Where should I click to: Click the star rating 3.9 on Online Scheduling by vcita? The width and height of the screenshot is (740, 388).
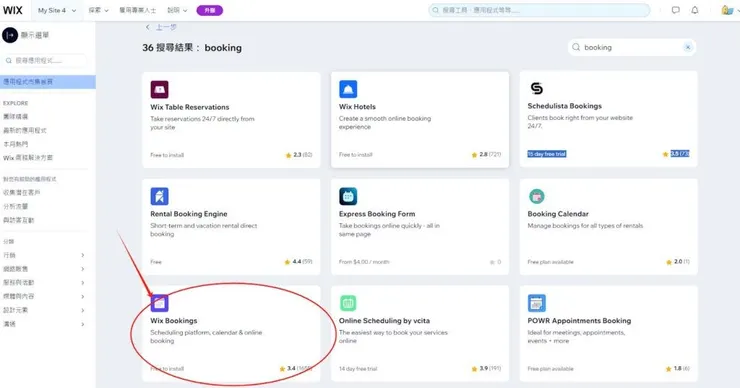pyautogui.click(x=486, y=369)
